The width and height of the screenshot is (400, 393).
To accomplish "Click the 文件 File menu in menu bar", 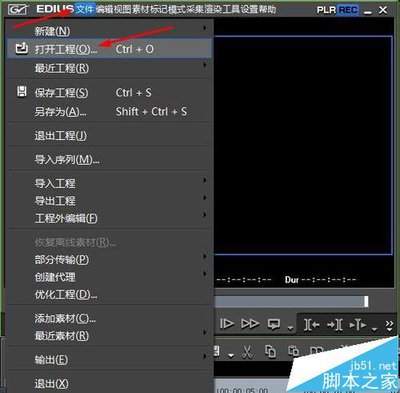I will pyautogui.click(x=85, y=9).
